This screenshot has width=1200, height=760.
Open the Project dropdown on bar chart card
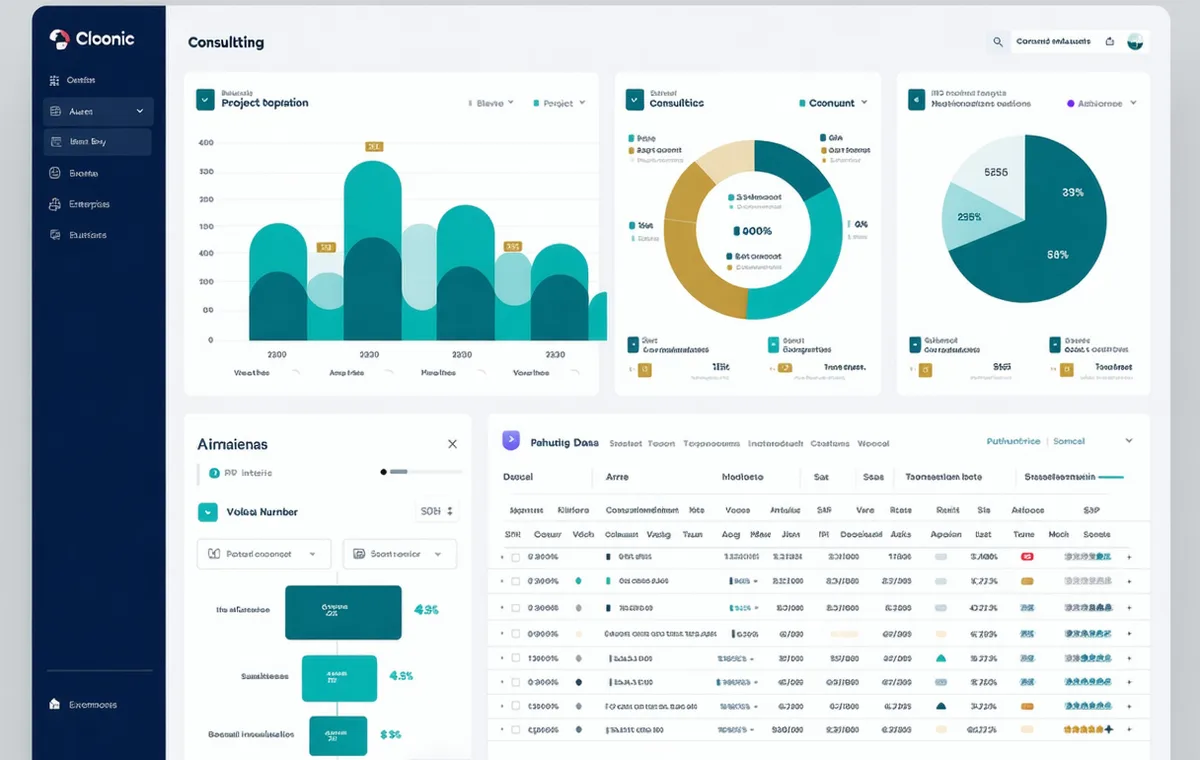point(560,103)
